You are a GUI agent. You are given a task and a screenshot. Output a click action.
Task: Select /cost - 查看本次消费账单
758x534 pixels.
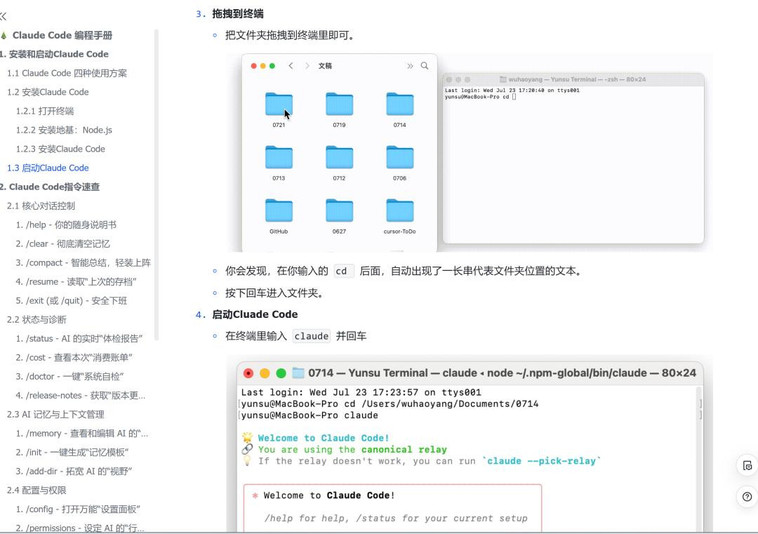coord(74,357)
